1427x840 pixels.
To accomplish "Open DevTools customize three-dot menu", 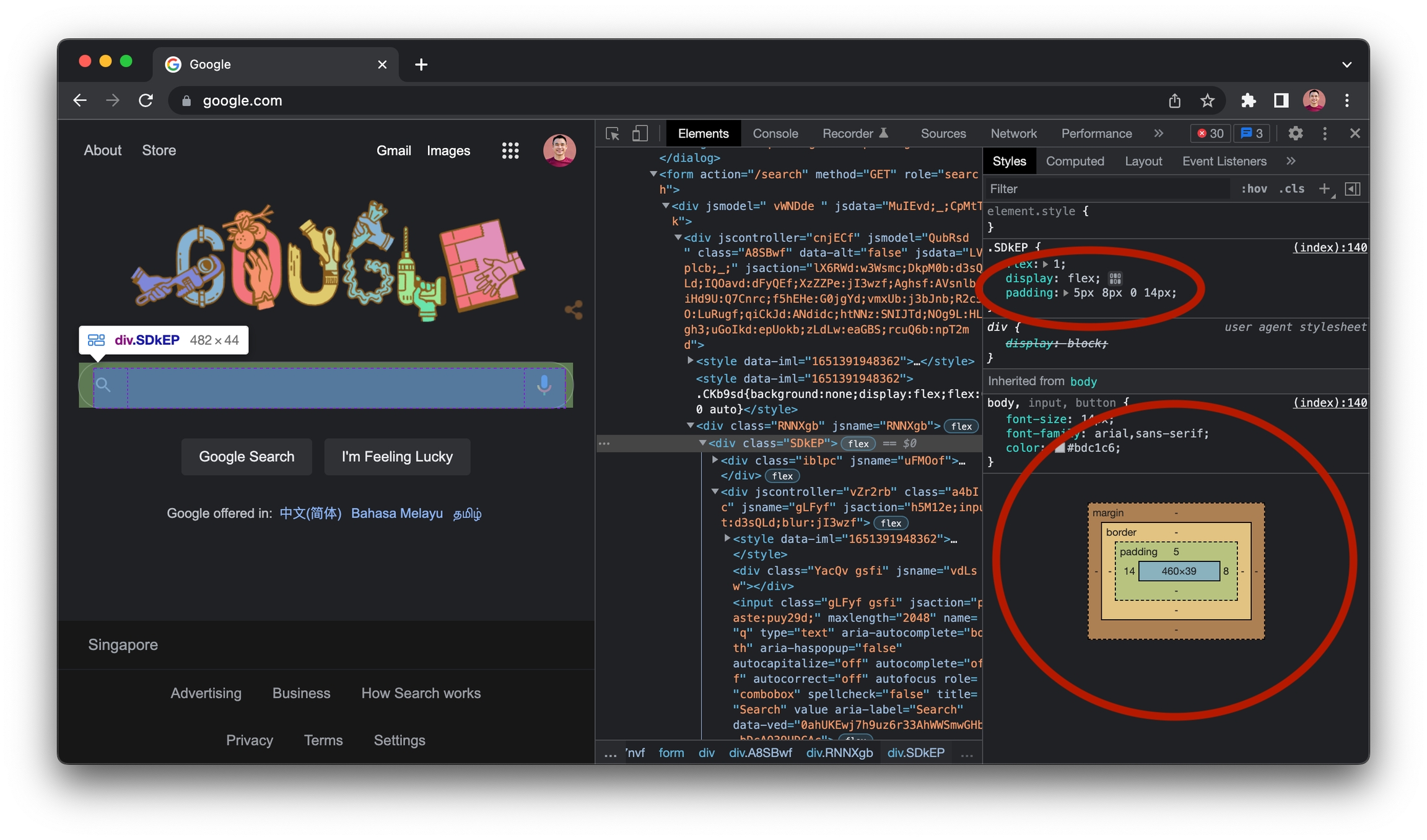I will (1325, 134).
